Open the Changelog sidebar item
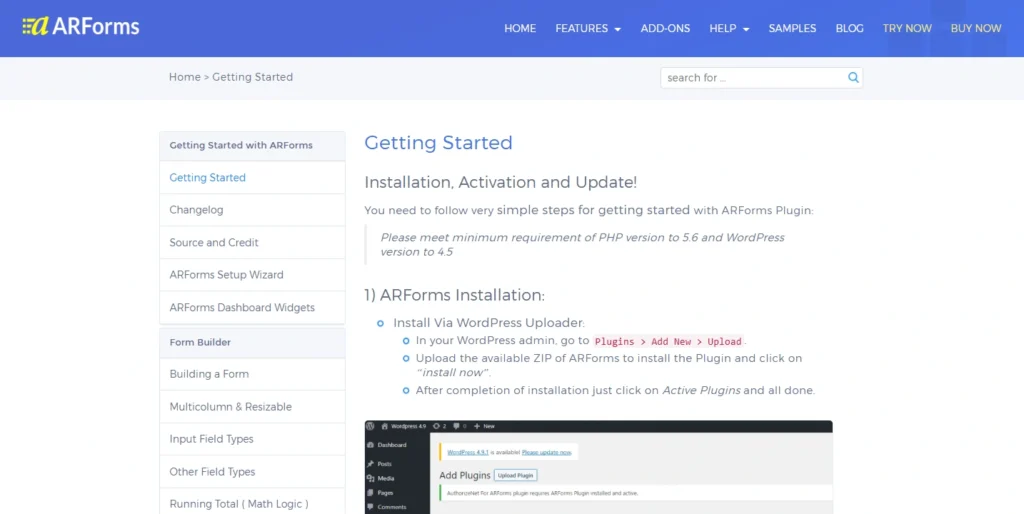Image resolution: width=1024 pixels, height=514 pixels. (252, 210)
